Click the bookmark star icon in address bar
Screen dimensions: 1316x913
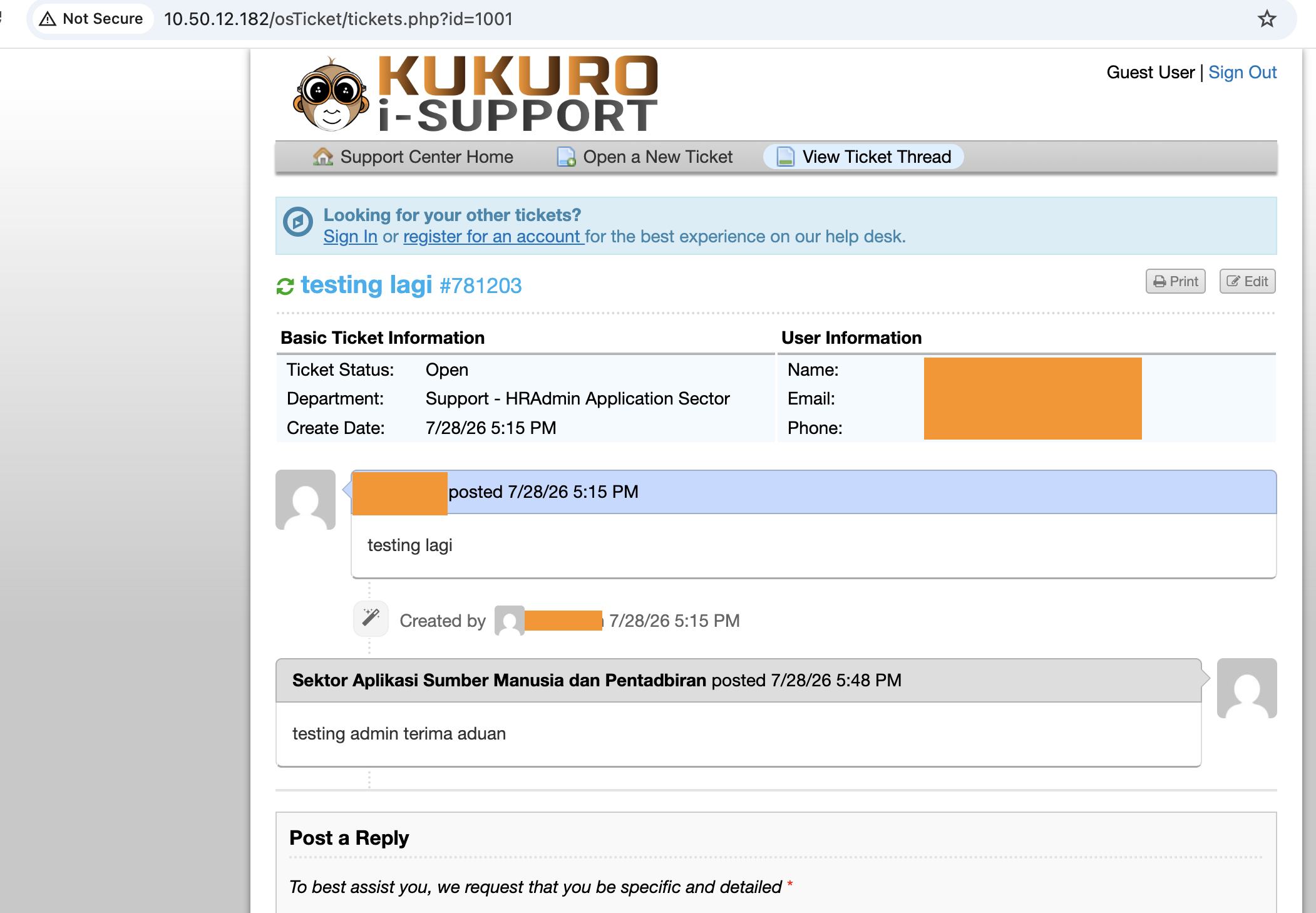click(x=1267, y=19)
